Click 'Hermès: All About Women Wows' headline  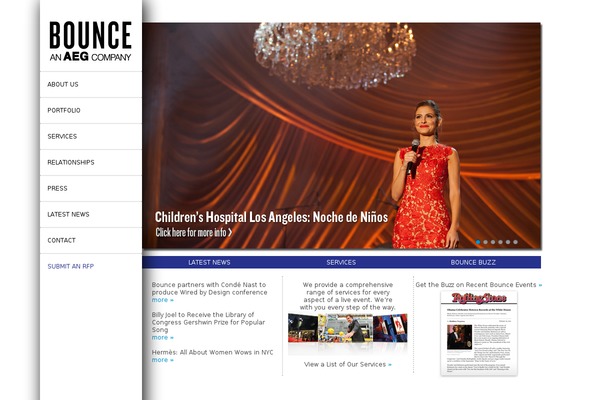tap(212, 353)
